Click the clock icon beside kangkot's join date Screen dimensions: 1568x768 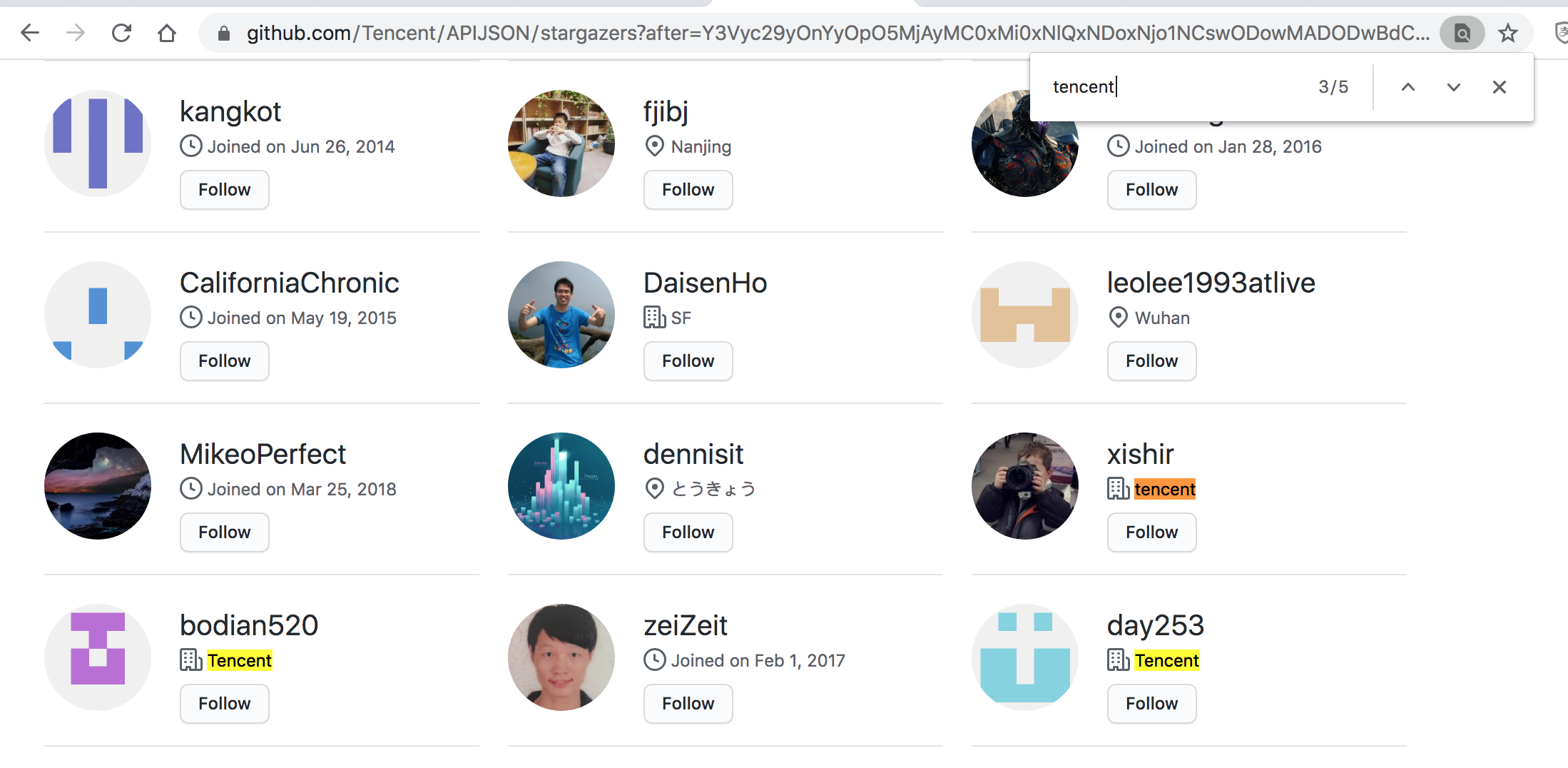click(x=190, y=146)
